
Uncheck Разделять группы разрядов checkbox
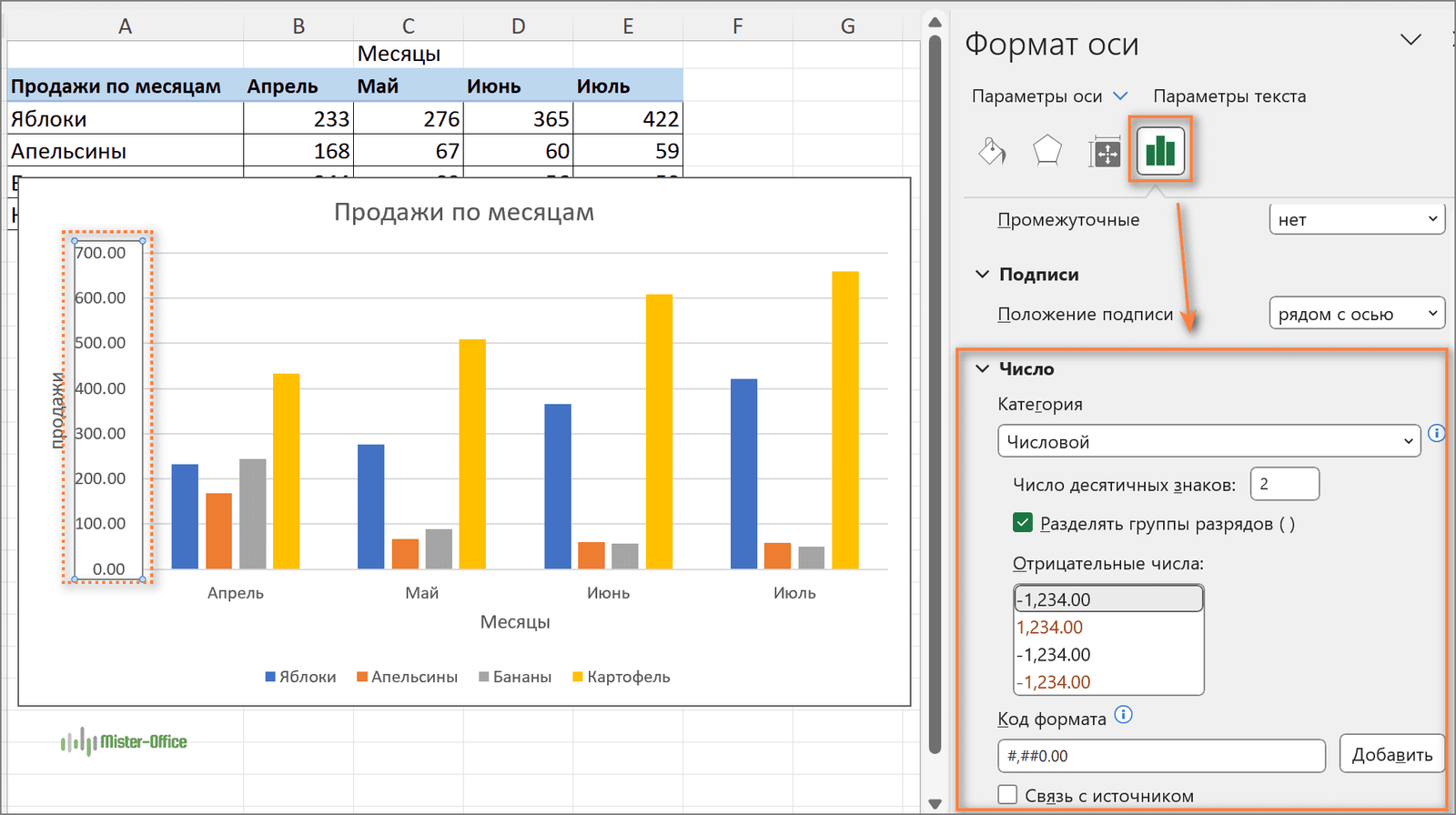pyautogui.click(x=1023, y=523)
